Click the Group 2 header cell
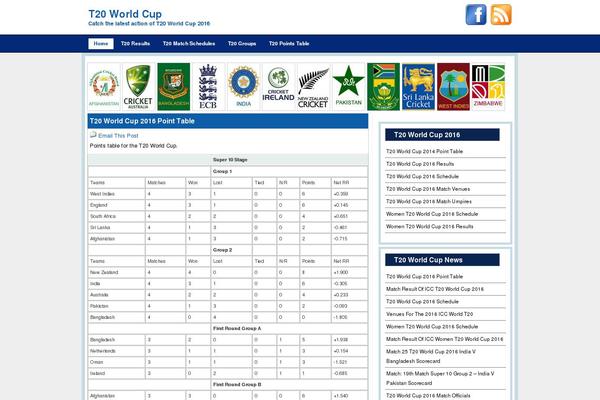This screenshot has height=400, width=600. [x=231, y=250]
